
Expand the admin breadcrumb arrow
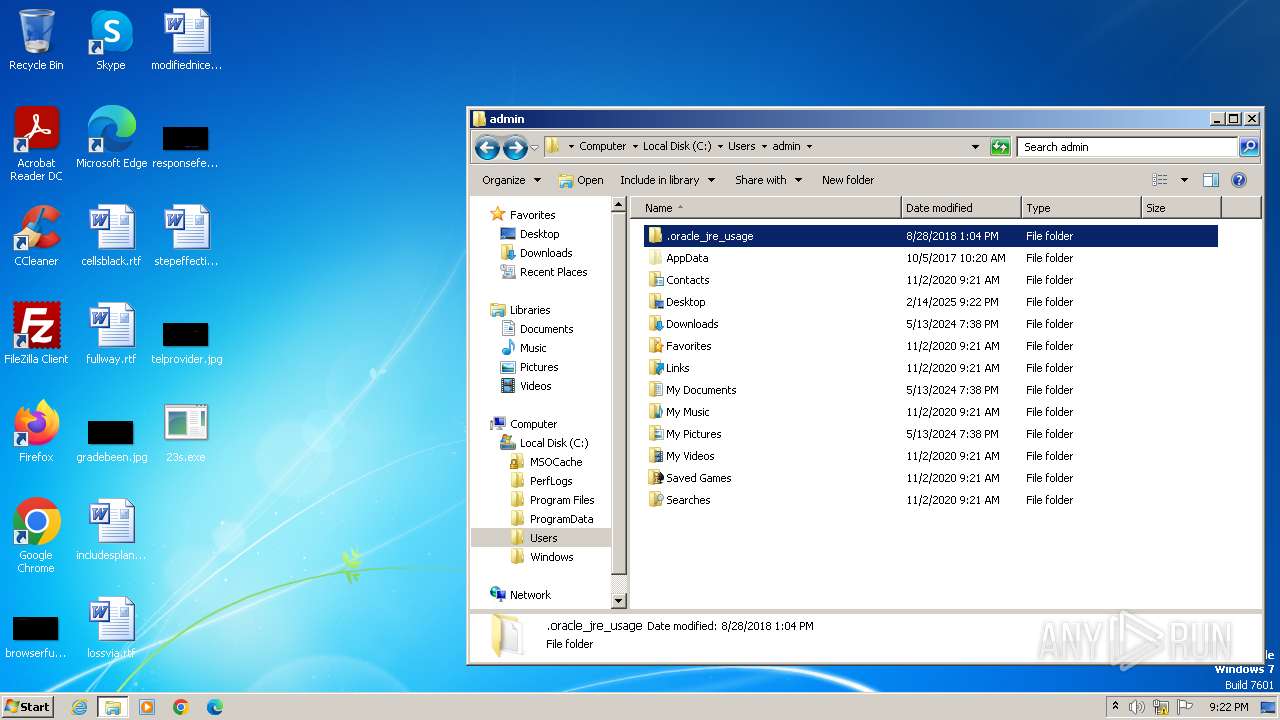pyautogui.click(x=809, y=146)
